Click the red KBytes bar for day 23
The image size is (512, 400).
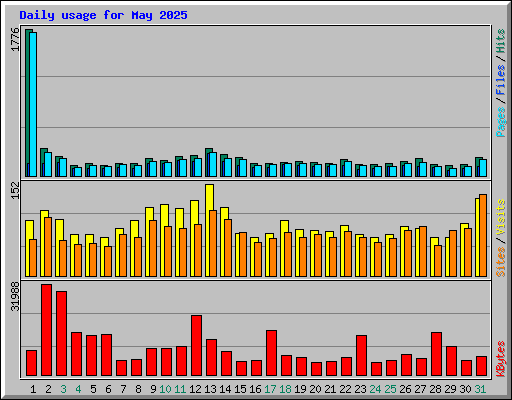coord(361,356)
